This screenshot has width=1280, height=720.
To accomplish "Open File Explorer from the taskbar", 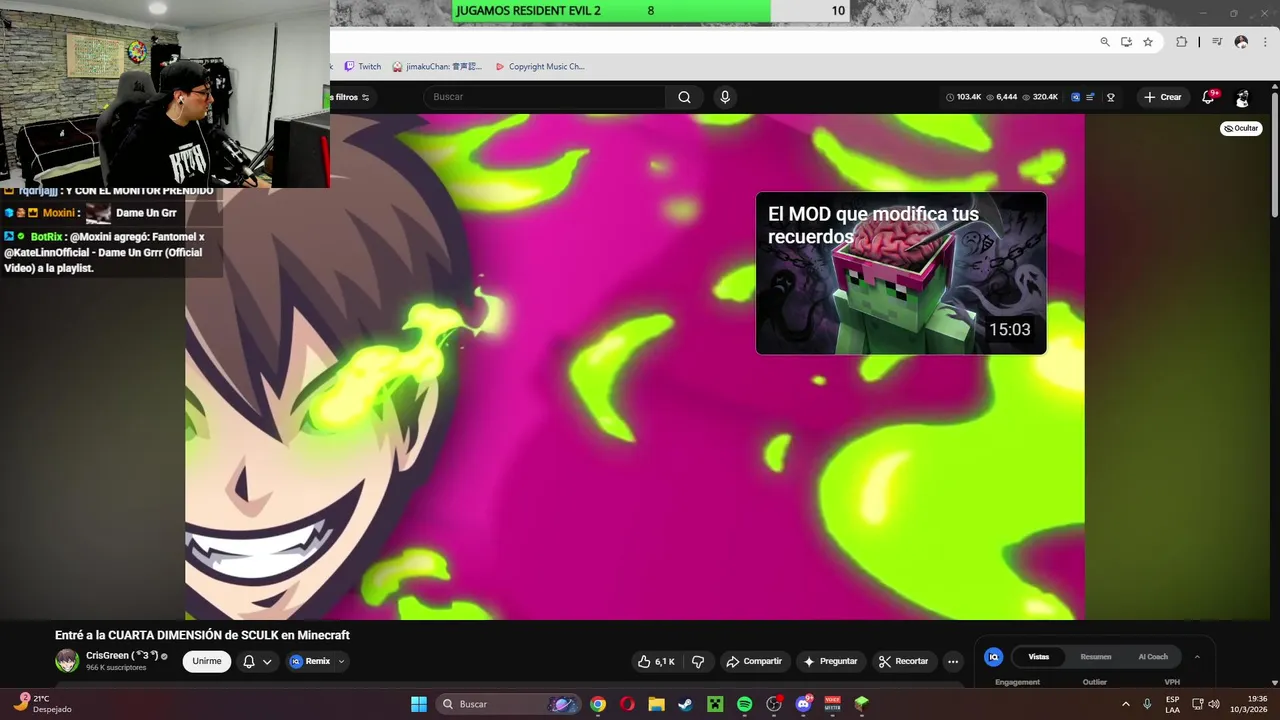I will point(656,704).
